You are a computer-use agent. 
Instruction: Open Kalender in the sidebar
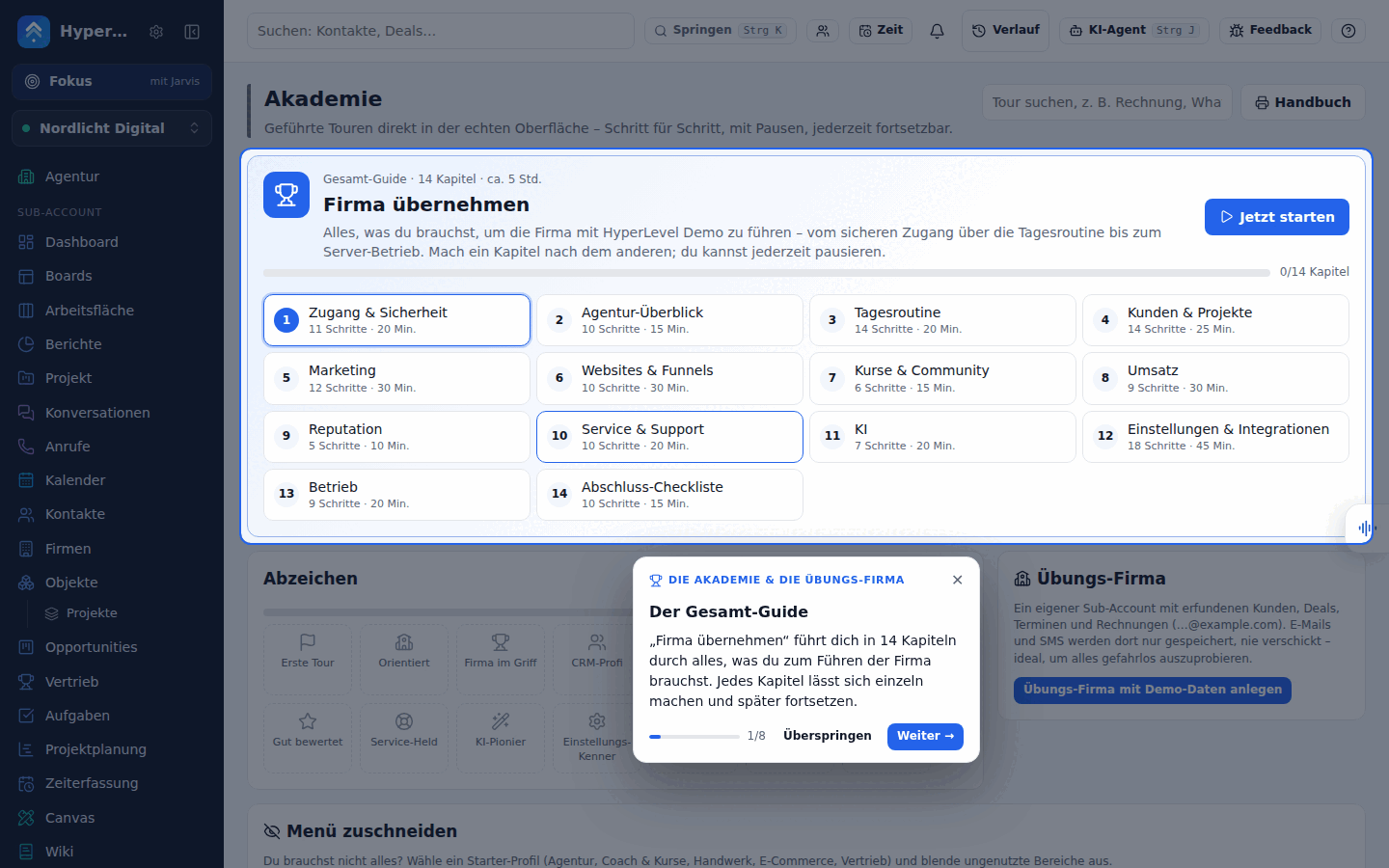tap(112, 480)
